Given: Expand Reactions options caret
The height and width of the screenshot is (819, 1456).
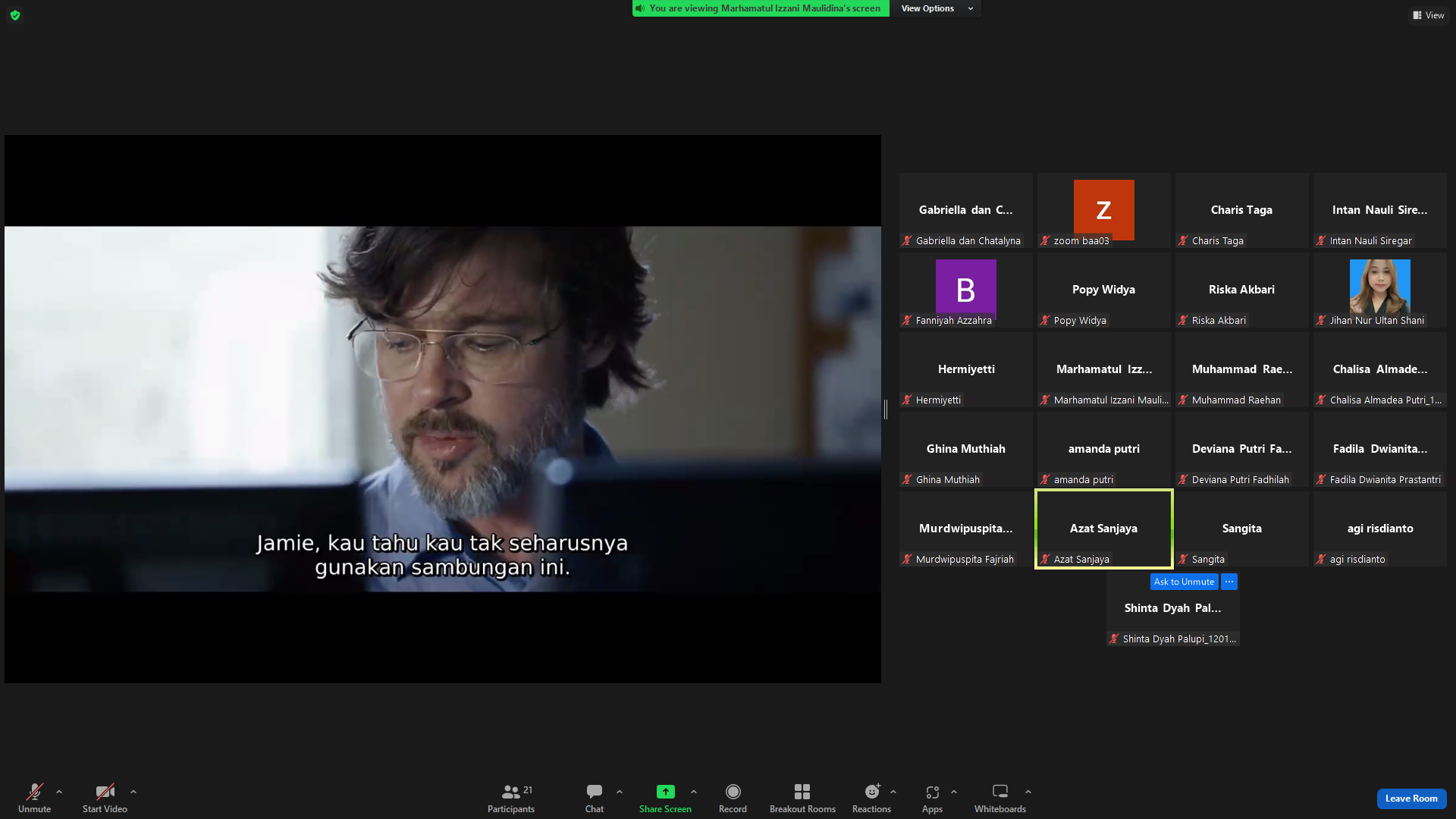Looking at the screenshot, I should pyautogui.click(x=893, y=792).
